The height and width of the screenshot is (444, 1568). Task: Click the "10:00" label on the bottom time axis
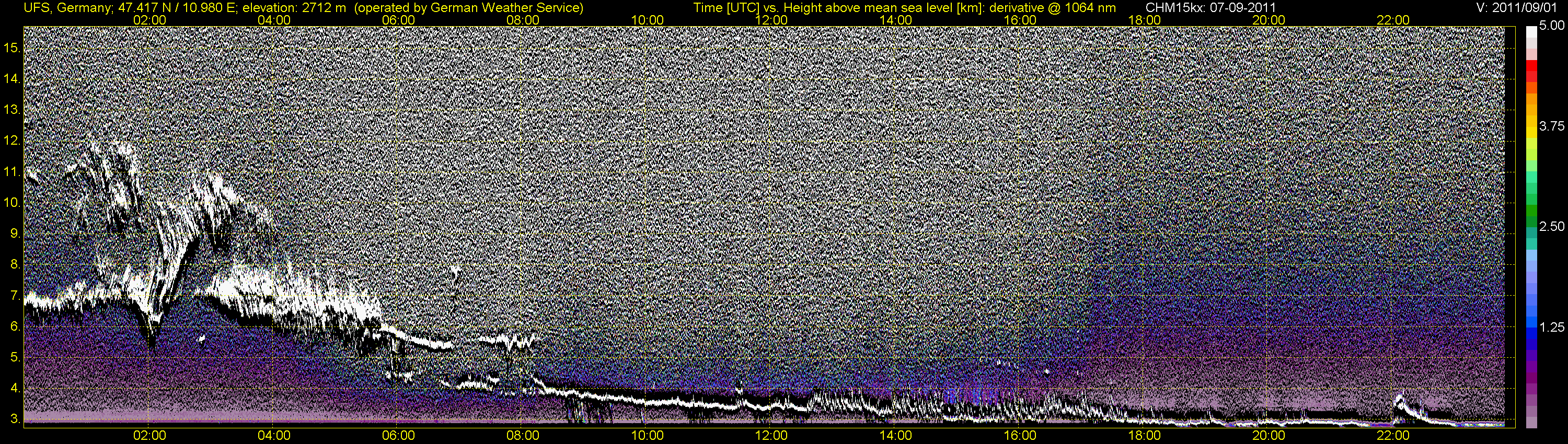tap(647, 436)
